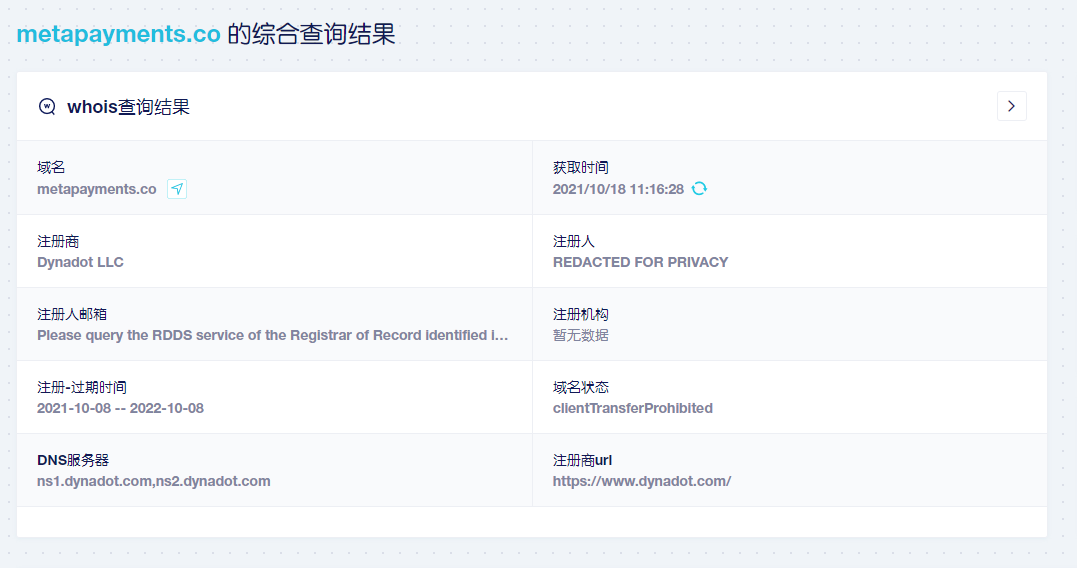Refresh the whois fetch time
The height and width of the screenshot is (568, 1077).
pos(699,189)
